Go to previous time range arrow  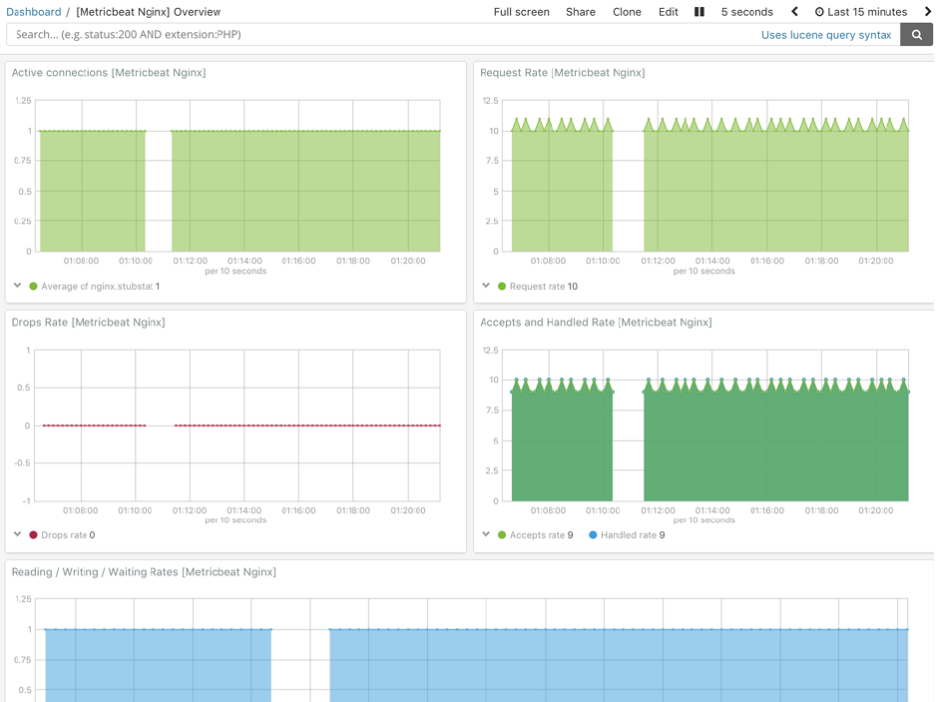tap(794, 11)
